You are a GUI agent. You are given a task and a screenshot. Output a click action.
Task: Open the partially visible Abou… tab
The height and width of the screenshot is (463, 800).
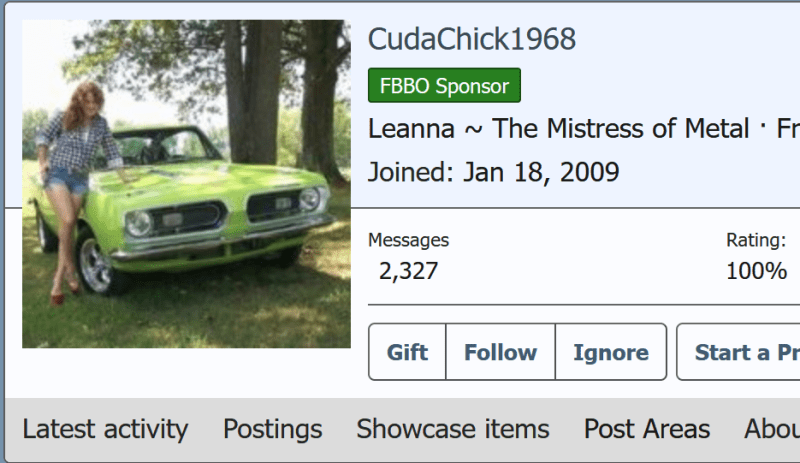click(x=771, y=429)
